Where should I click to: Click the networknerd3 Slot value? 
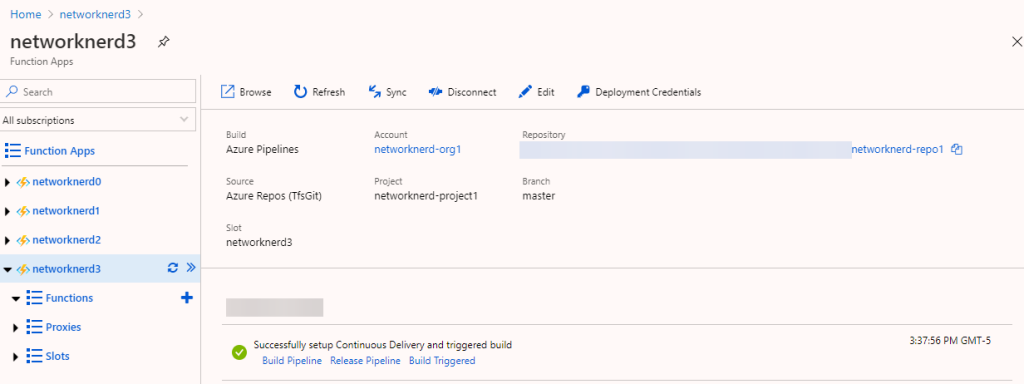click(x=259, y=242)
